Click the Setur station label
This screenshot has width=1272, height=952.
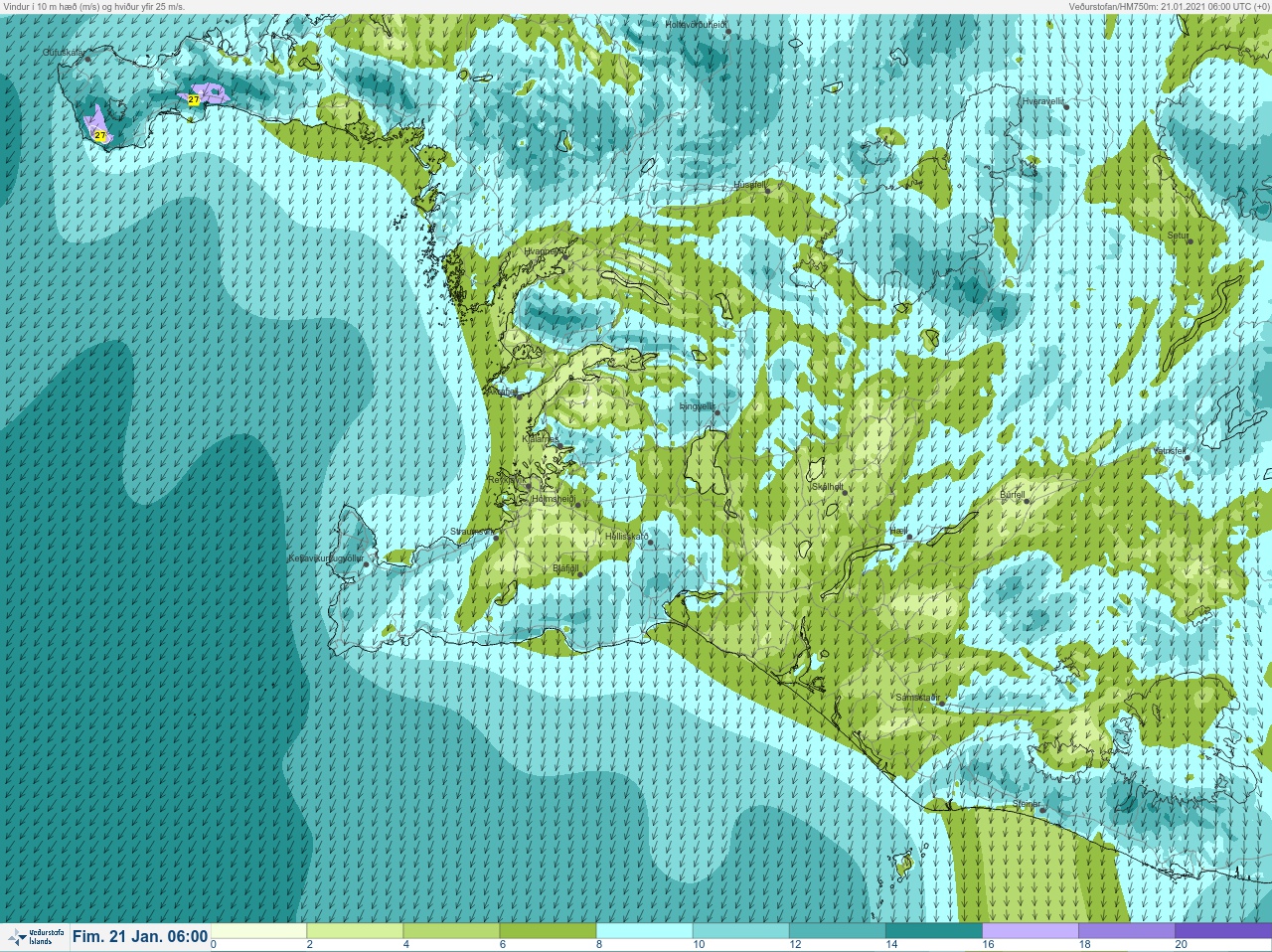(1178, 237)
